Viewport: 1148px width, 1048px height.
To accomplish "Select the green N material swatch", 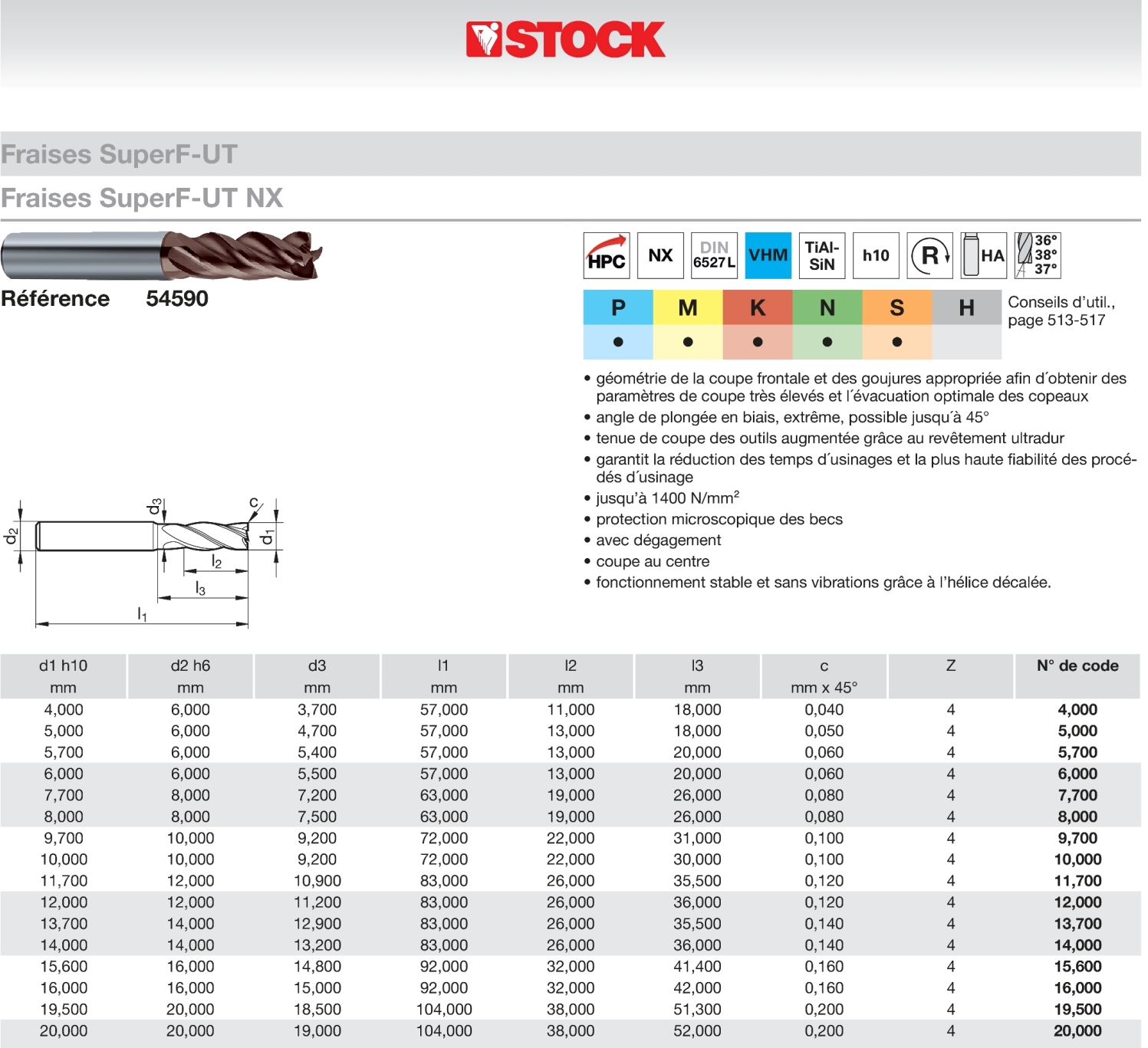I will point(827,325).
